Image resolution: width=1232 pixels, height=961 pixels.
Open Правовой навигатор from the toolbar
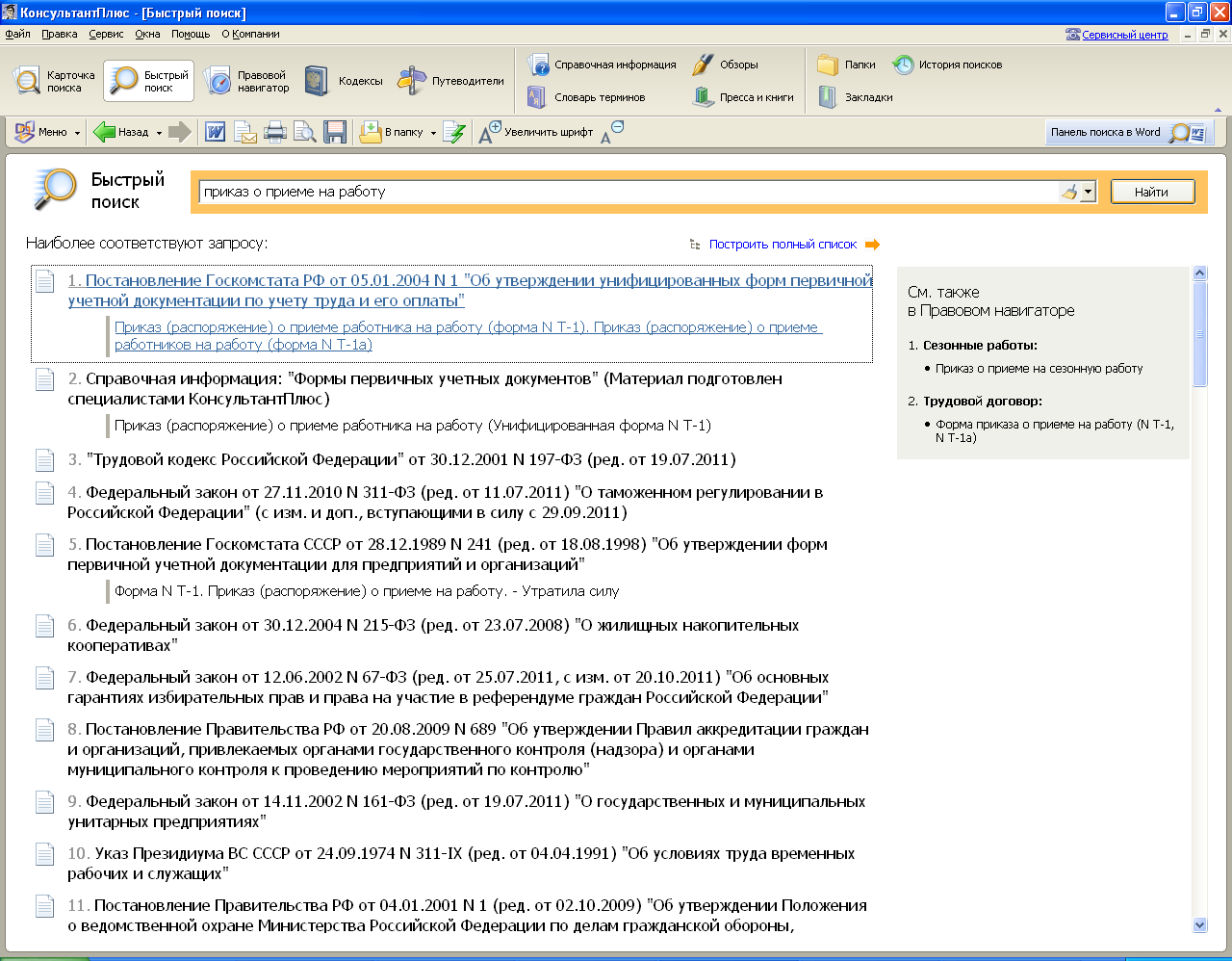point(246,81)
